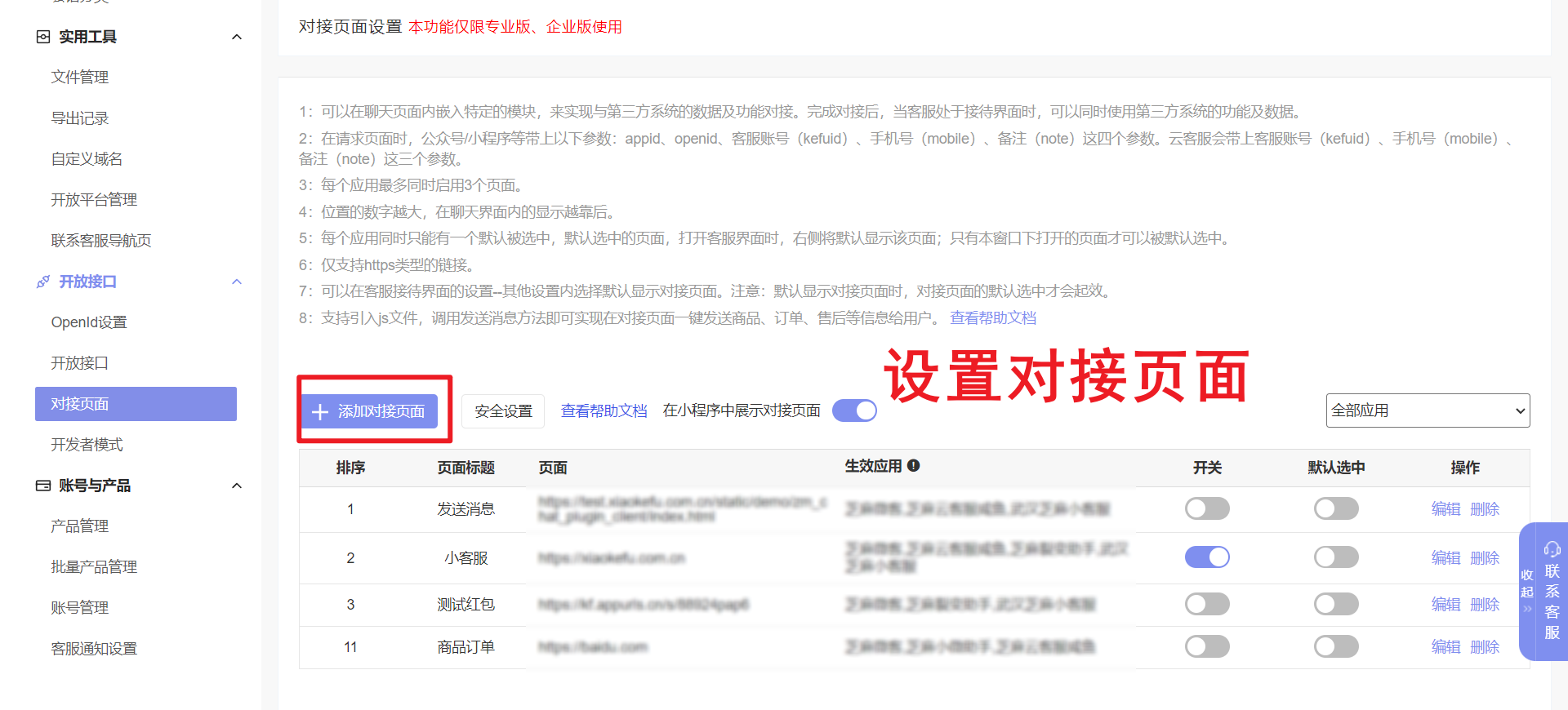
Task: Select 对接页面 in sidebar
Action: pyautogui.click(x=136, y=404)
